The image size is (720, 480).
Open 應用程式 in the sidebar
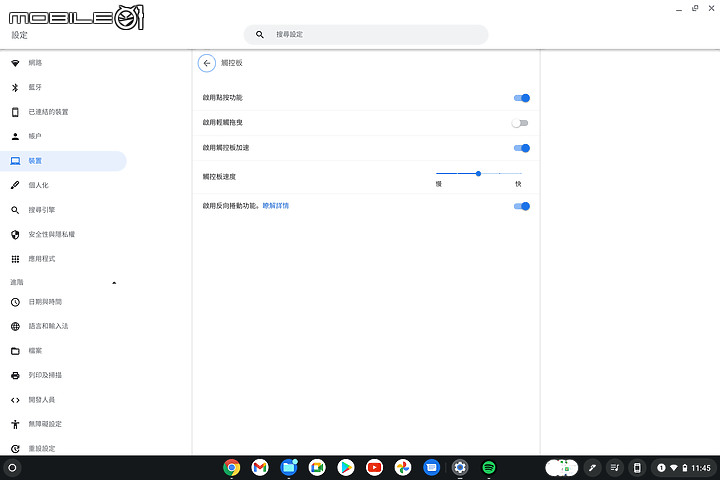63,259
